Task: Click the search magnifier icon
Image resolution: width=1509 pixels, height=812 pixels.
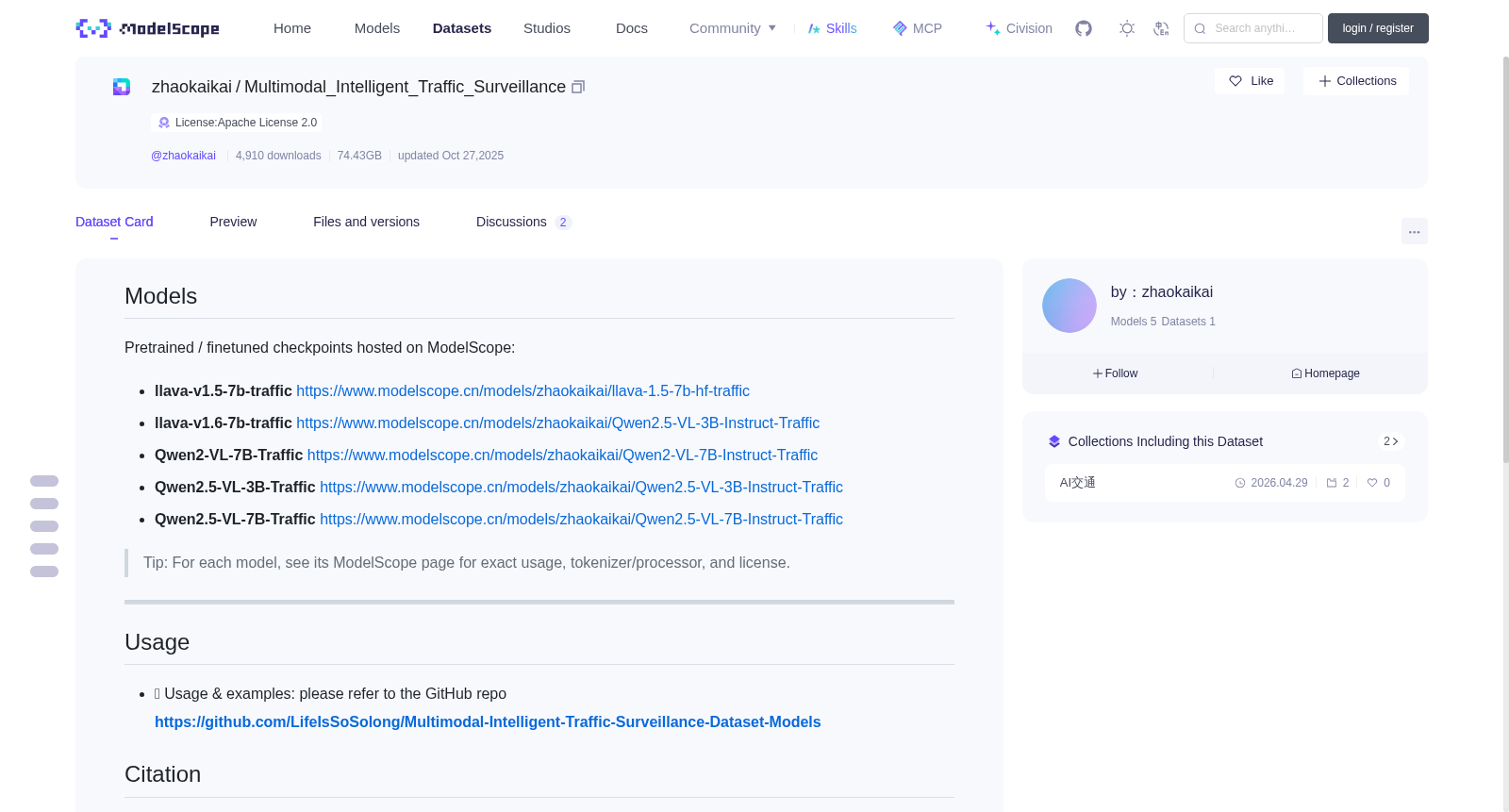Action: click(1200, 28)
